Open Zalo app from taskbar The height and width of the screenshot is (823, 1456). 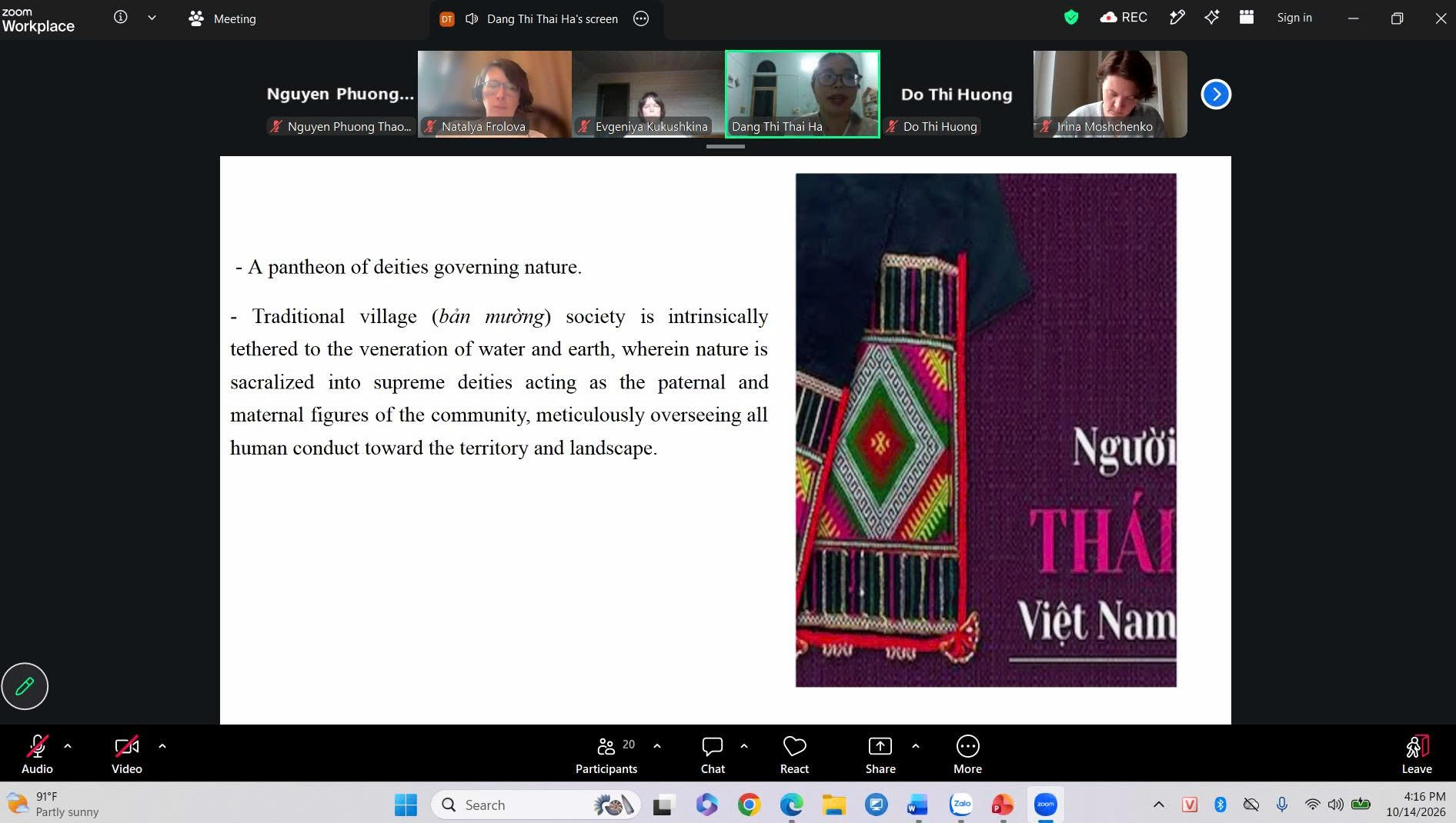961,805
